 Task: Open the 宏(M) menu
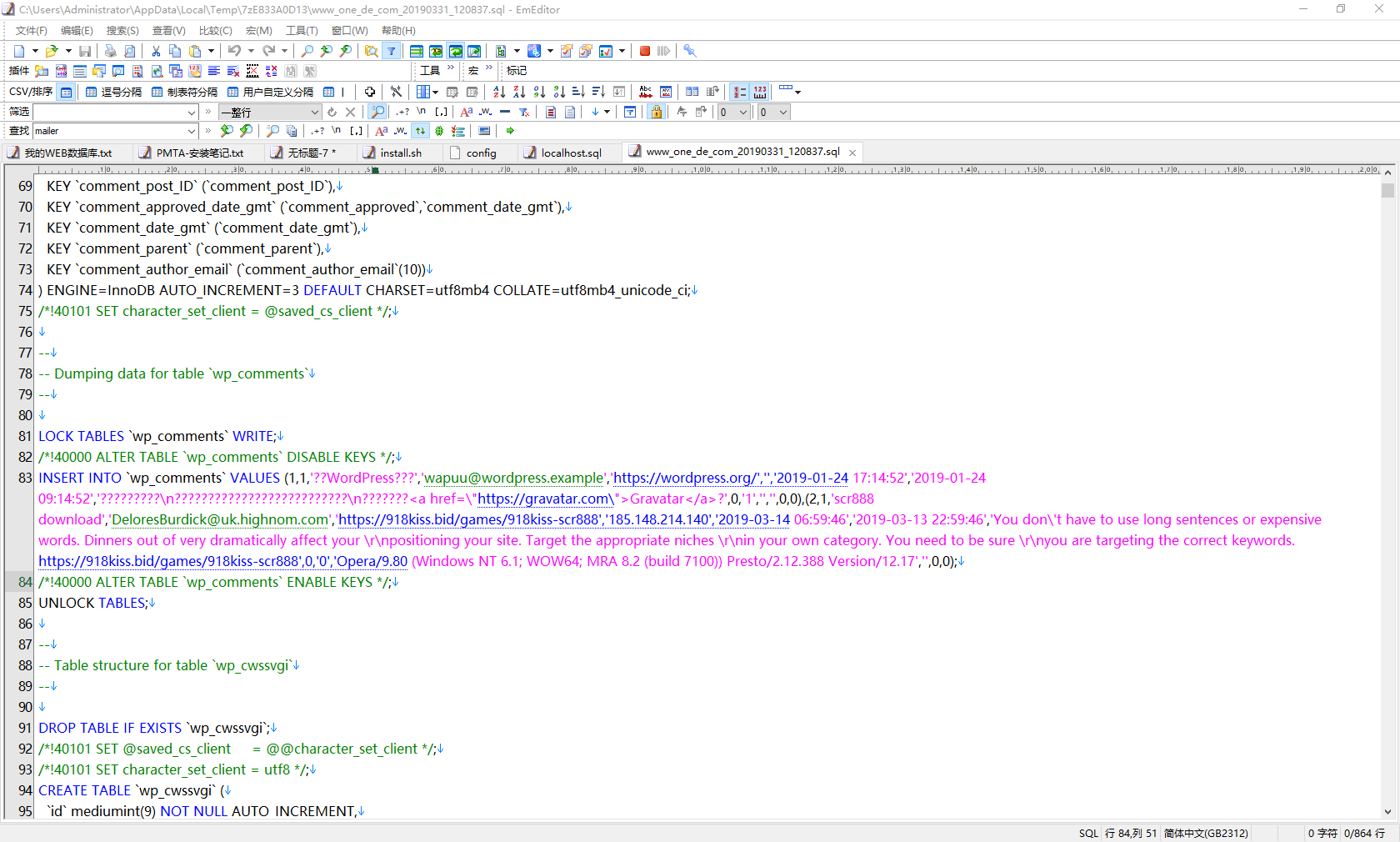coord(258,31)
